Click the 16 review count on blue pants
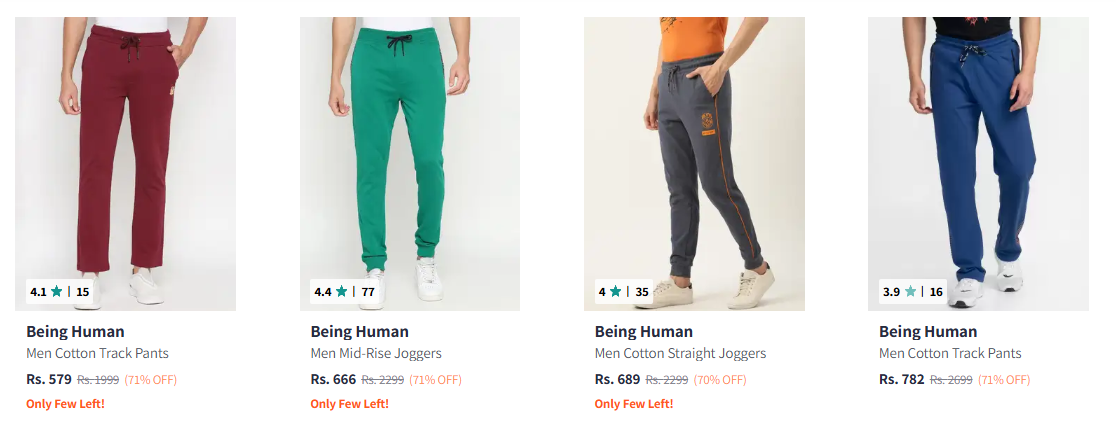1116x437 pixels. click(x=936, y=292)
